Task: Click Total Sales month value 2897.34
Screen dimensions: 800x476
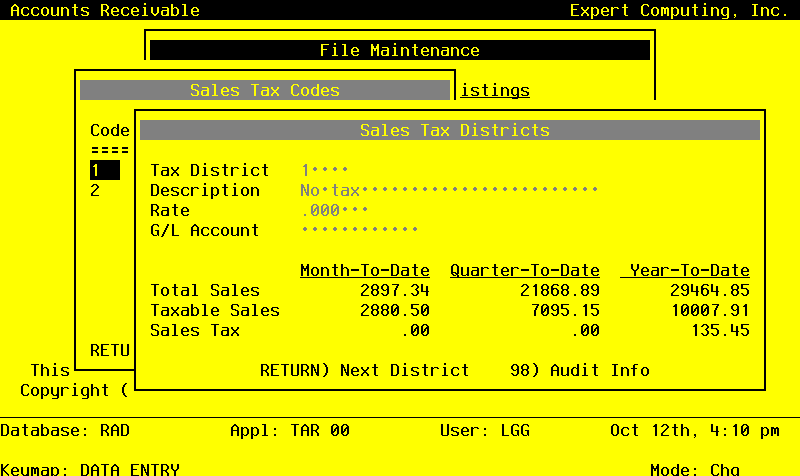Action: coord(394,290)
